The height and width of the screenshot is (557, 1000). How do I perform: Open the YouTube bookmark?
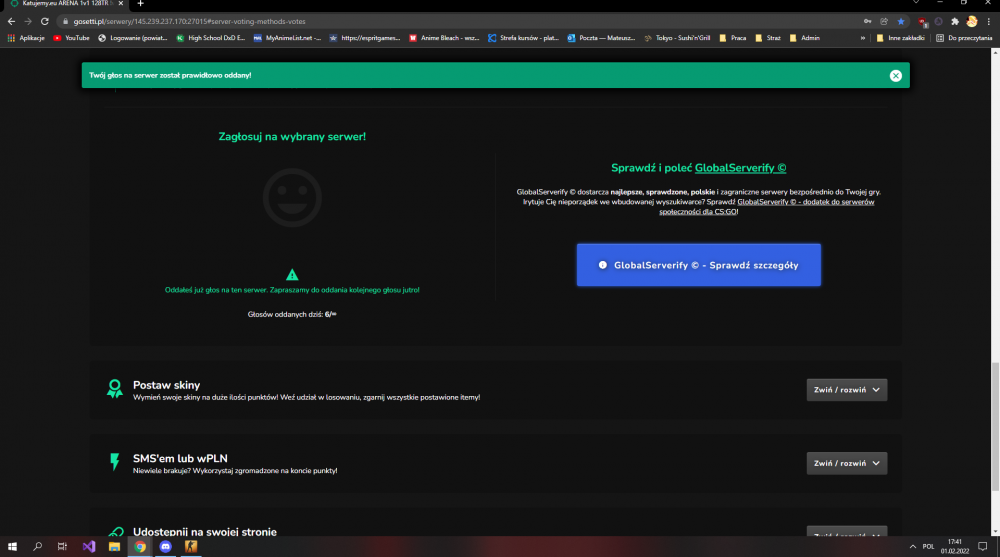pos(71,38)
